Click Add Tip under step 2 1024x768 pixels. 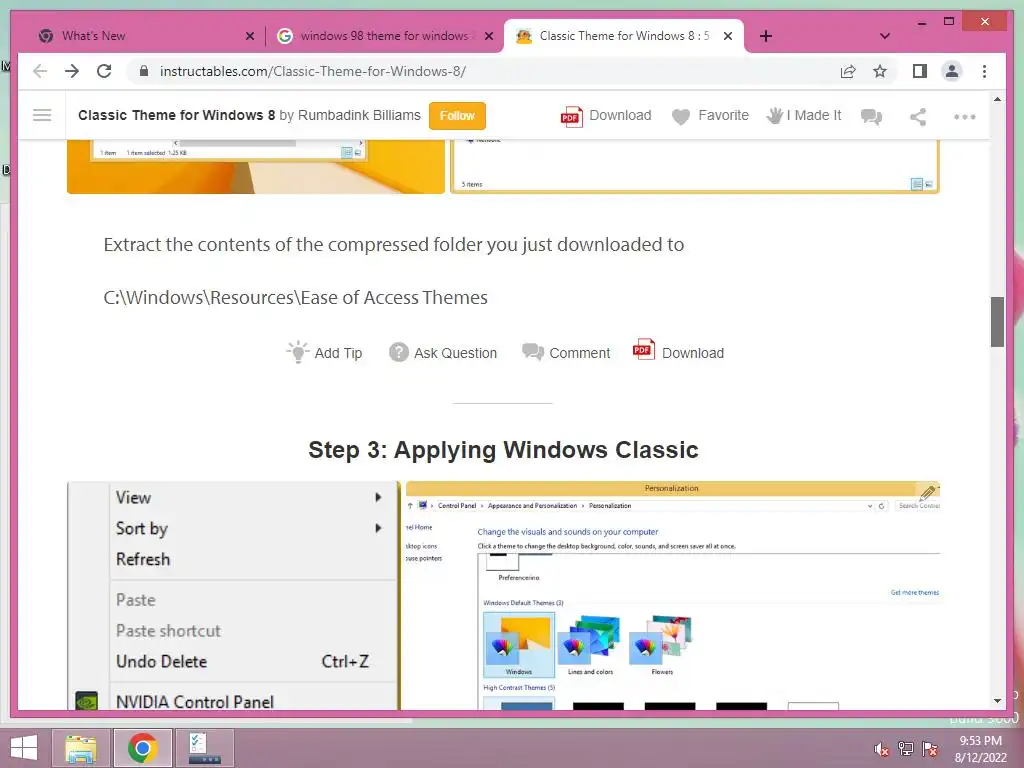coord(324,353)
